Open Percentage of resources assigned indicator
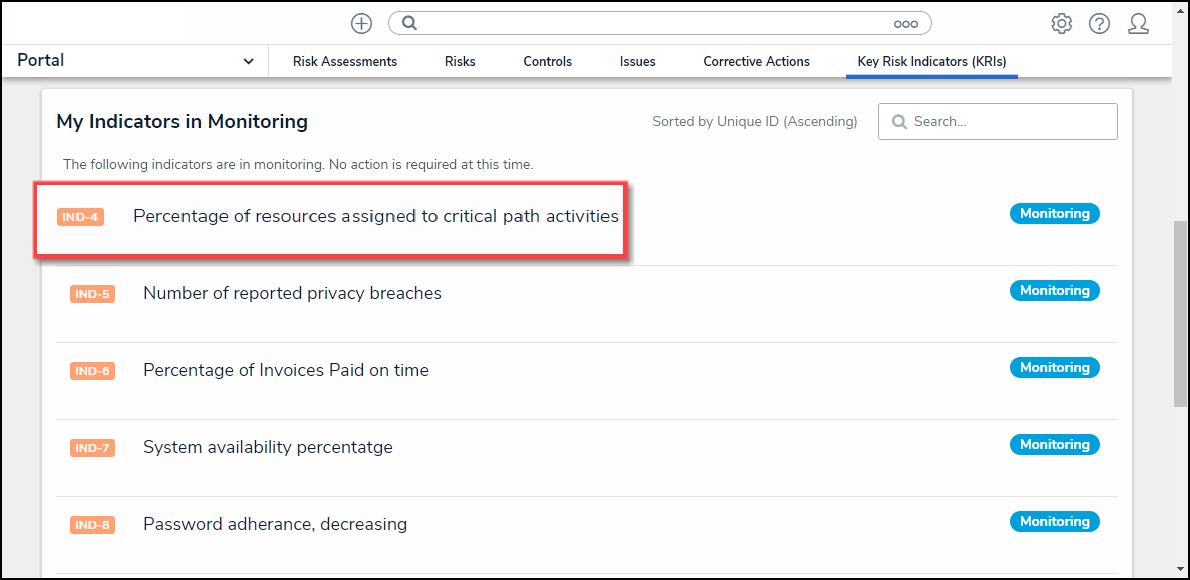Image resolution: width=1190 pixels, height=580 pixels. click(376, 216)
